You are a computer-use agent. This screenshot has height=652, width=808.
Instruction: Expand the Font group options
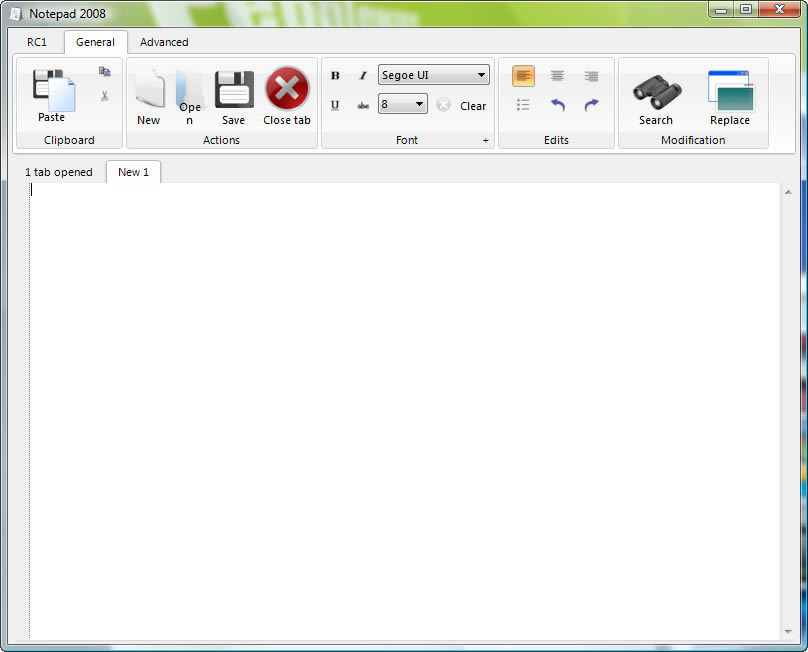(x=486, y=141)
